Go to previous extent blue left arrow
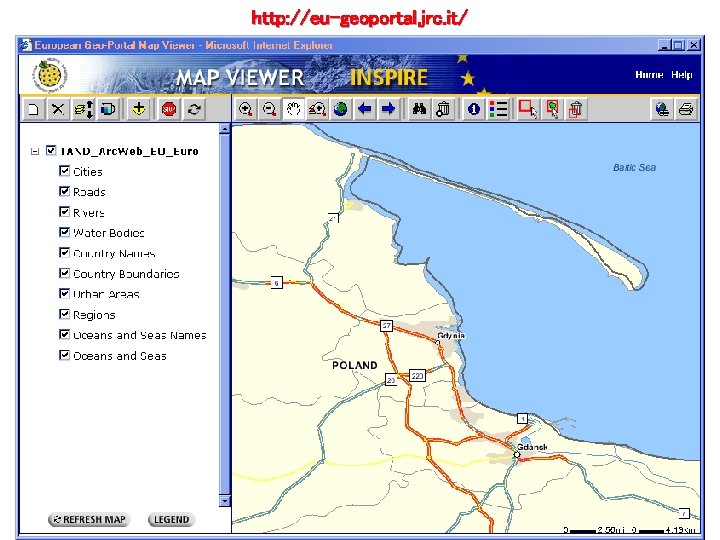Screen dimensions: 720x540 pyautogui.click(x=365, y=109)
